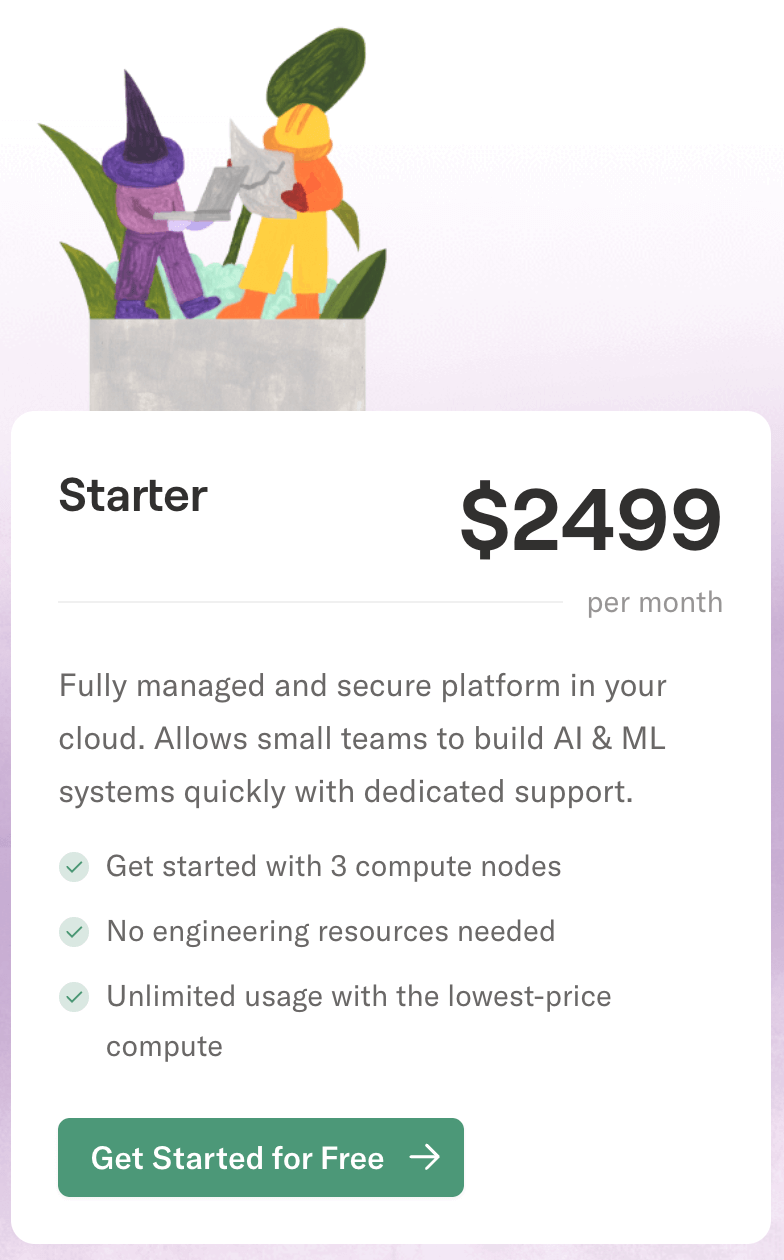
Task: Select the "Starter" plan heading
Action: 133,495
